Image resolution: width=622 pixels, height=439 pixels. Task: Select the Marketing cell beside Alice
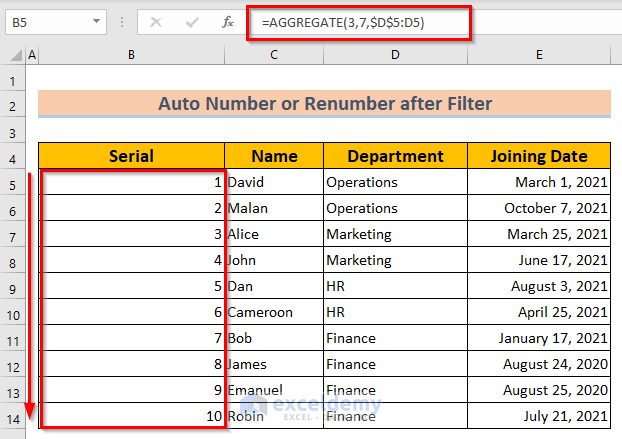(x=396, y=234)
